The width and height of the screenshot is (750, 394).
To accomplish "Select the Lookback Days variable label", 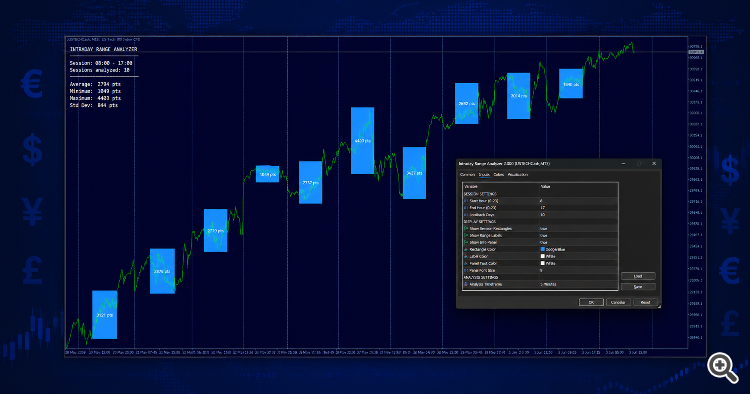I will point(482,215).
